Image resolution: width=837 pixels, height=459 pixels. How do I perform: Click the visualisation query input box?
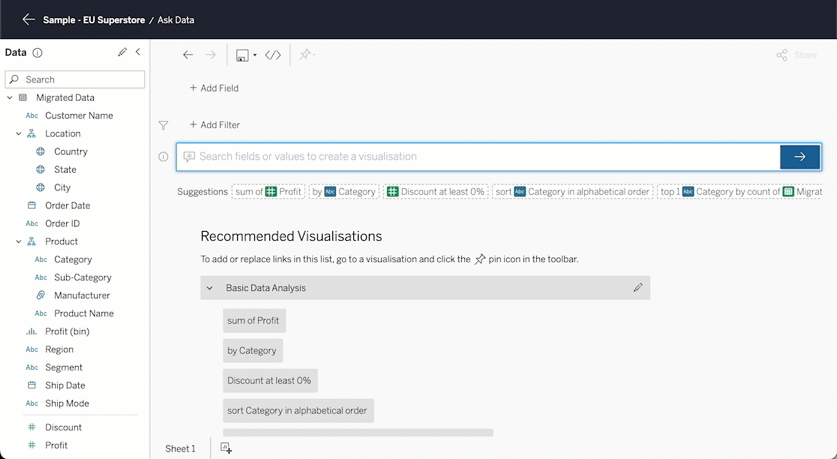pyautogui.click(x=478, y=156)
